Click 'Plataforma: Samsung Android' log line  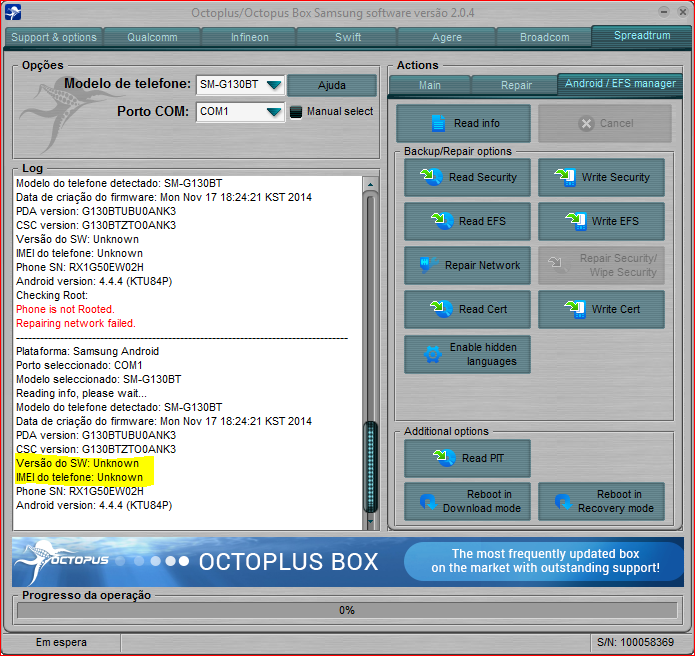(87, 351)
